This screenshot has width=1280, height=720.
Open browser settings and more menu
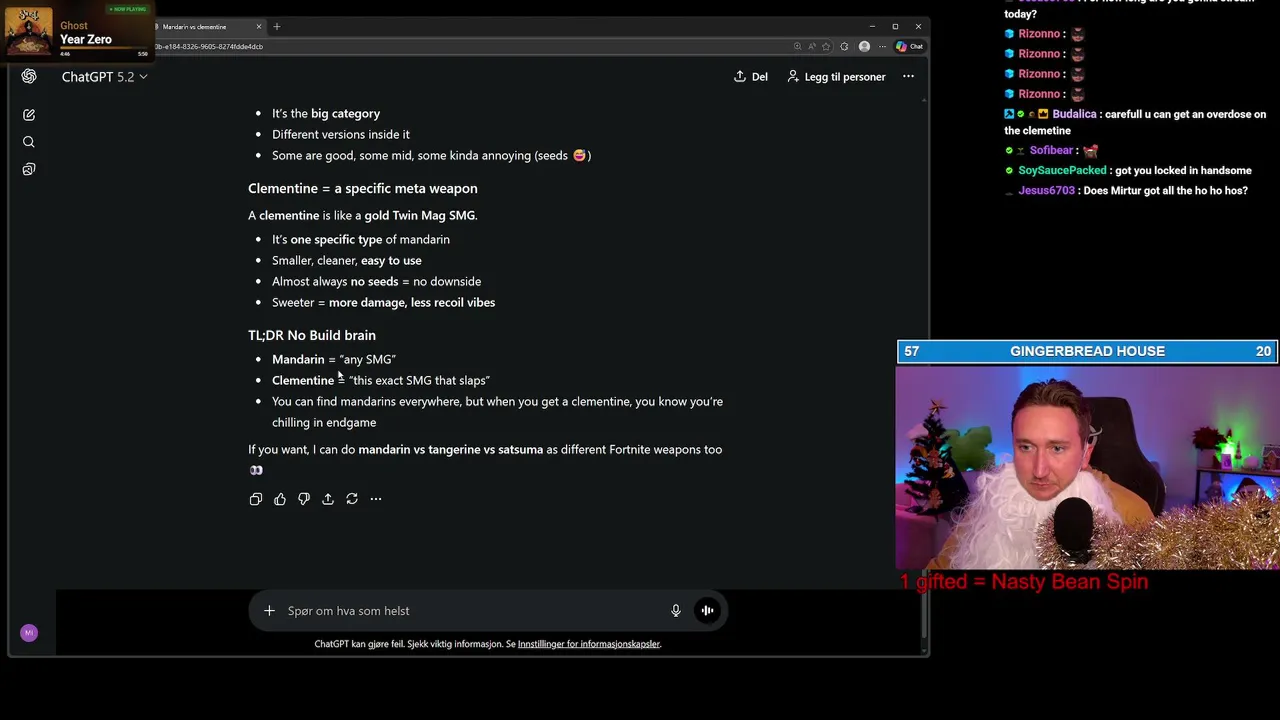(881, 46)
